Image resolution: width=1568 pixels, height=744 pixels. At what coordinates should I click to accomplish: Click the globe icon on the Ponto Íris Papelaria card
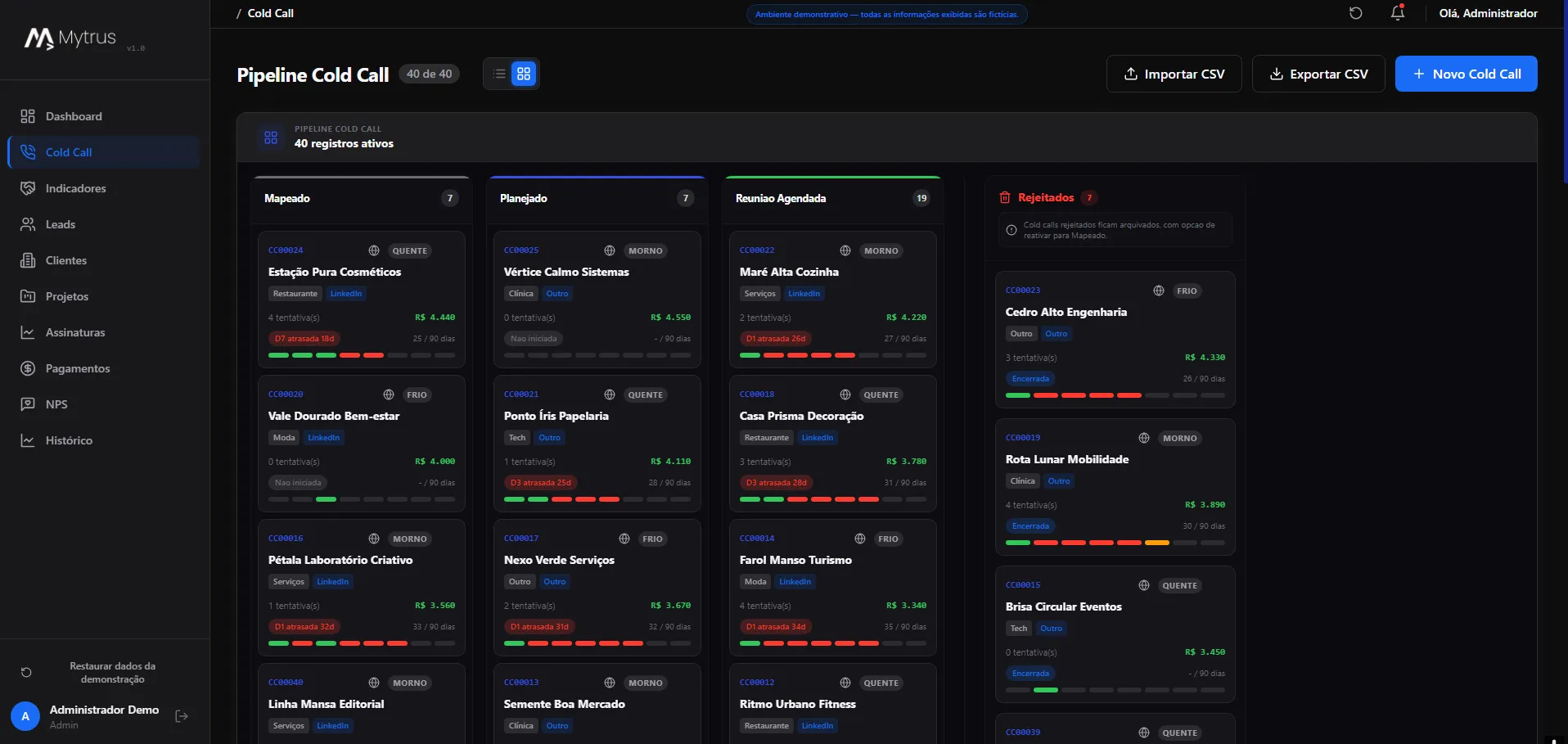(x=610, y=395)
